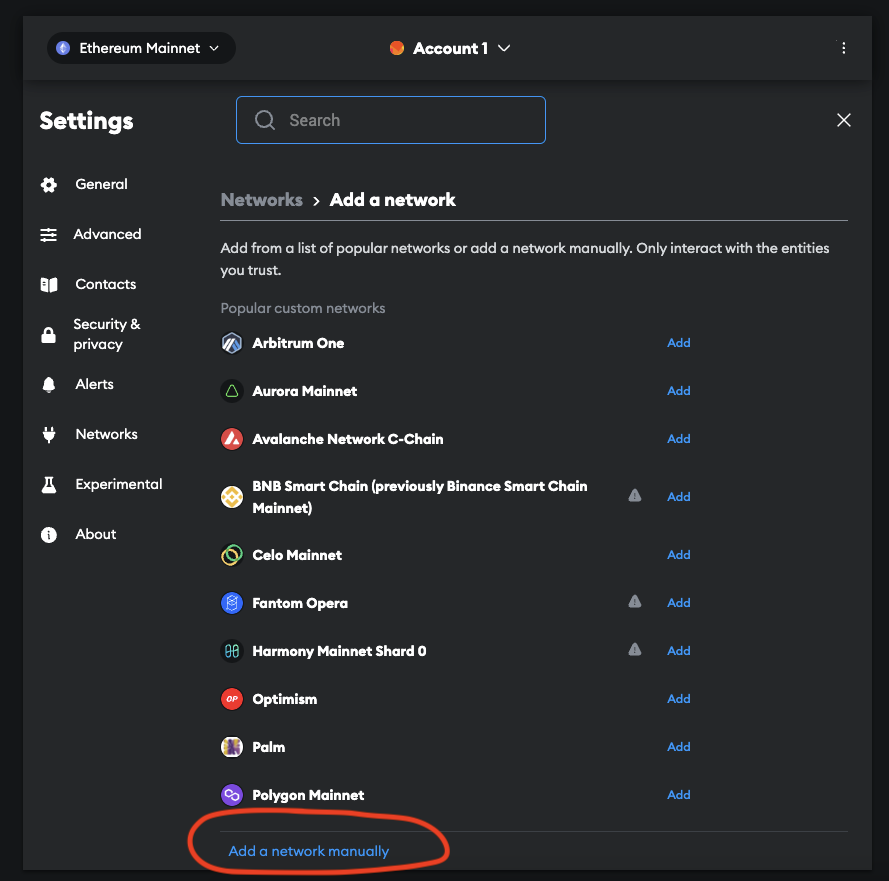
Task: Open the Ethereum Mainnet network dropdown
Action: (x=140, y=47)
